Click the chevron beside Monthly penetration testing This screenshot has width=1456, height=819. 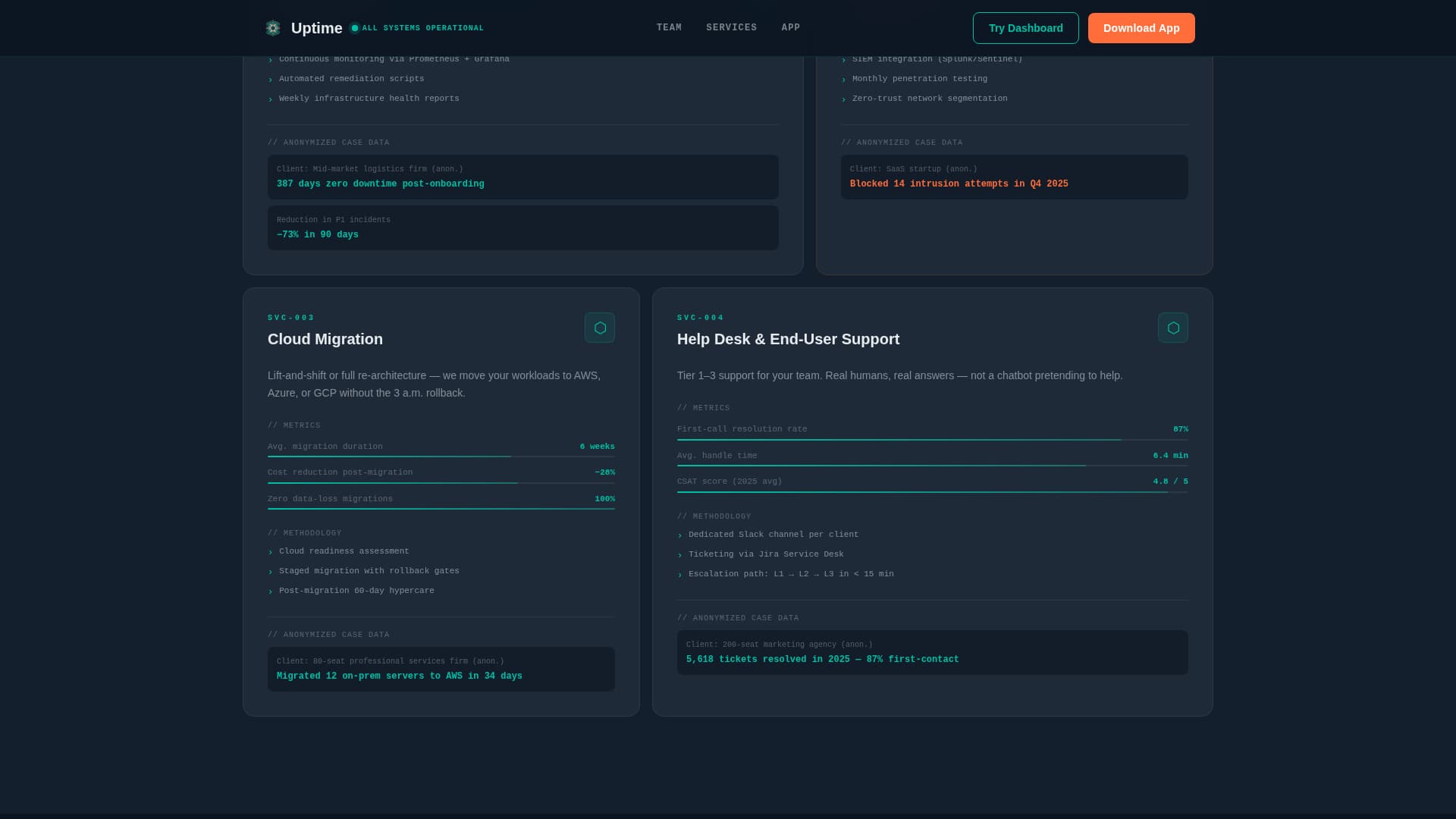coord(843,79)
